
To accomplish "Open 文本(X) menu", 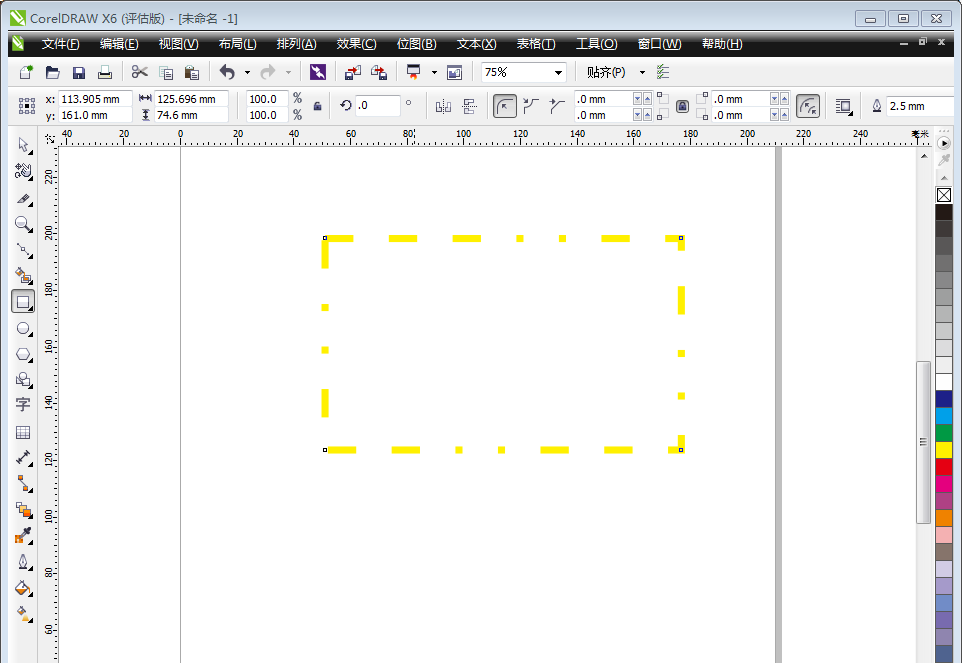I will [x=476, y=44].
